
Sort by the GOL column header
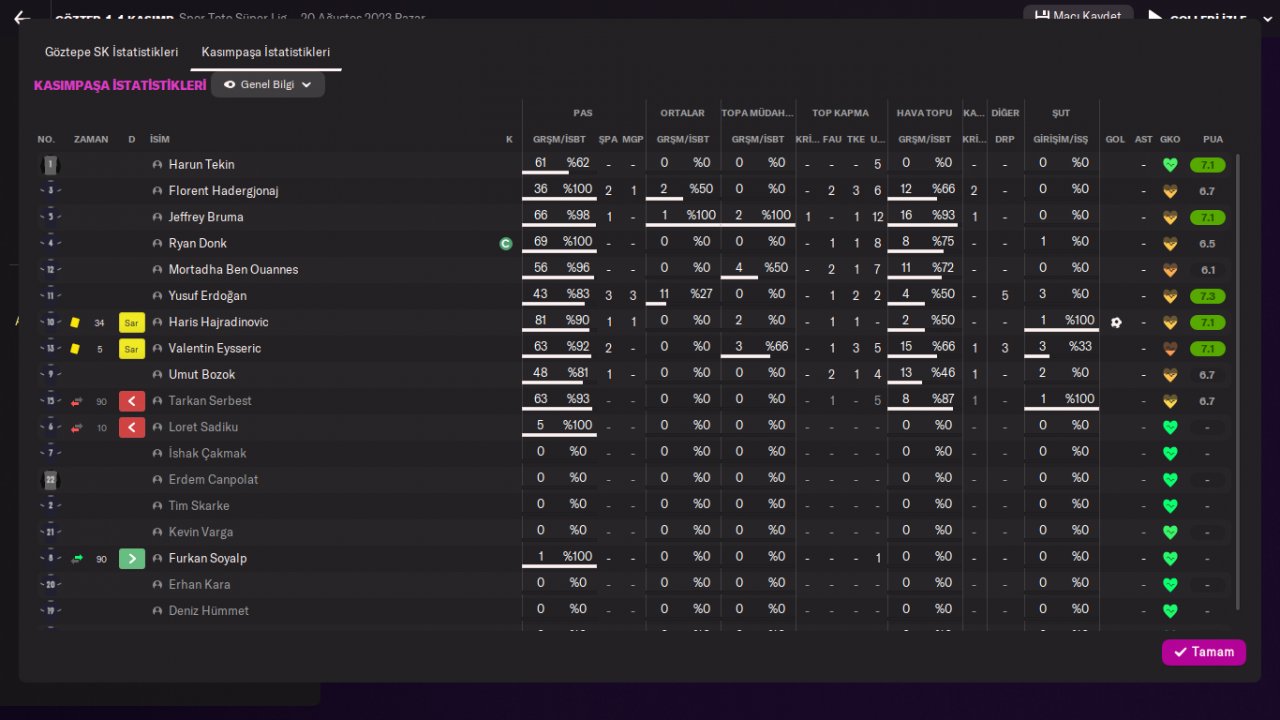[1115, 139]
